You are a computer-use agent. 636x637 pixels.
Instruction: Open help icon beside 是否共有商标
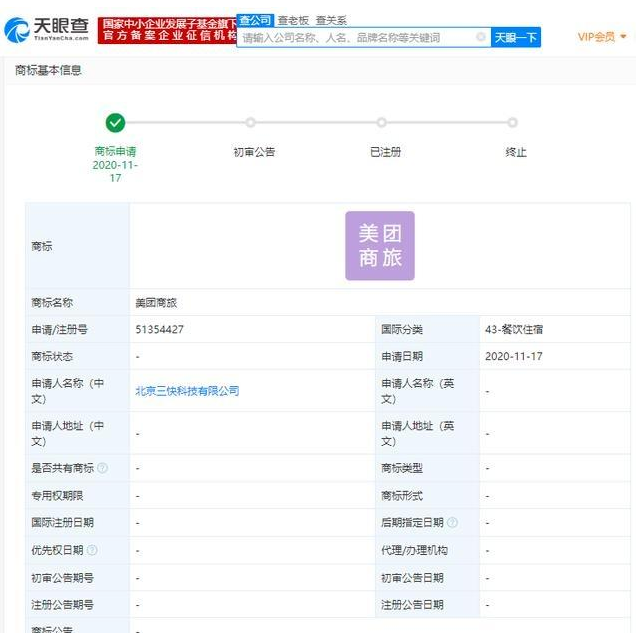click(x=102, y=468)
